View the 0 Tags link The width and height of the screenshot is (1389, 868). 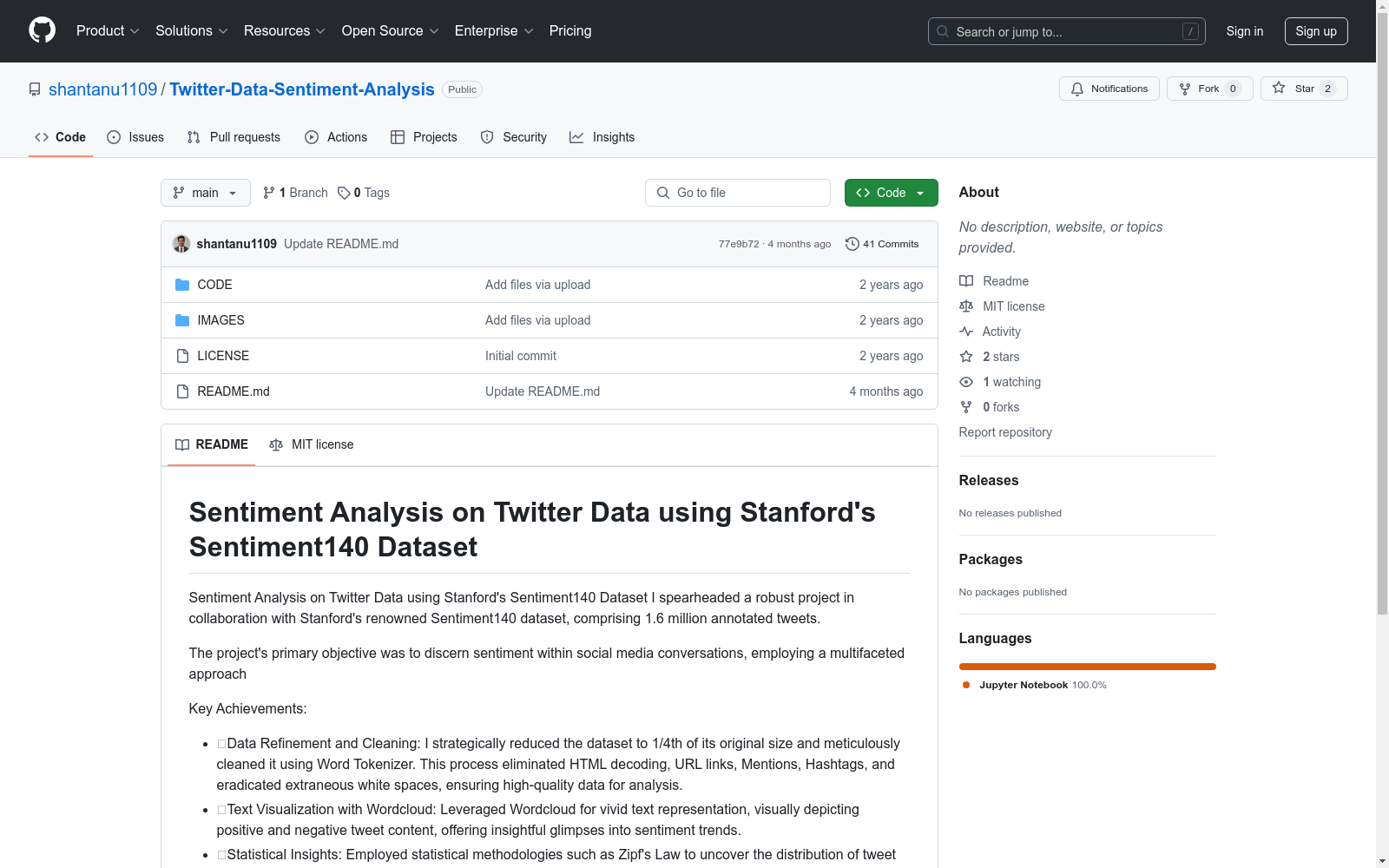[364, 193]
